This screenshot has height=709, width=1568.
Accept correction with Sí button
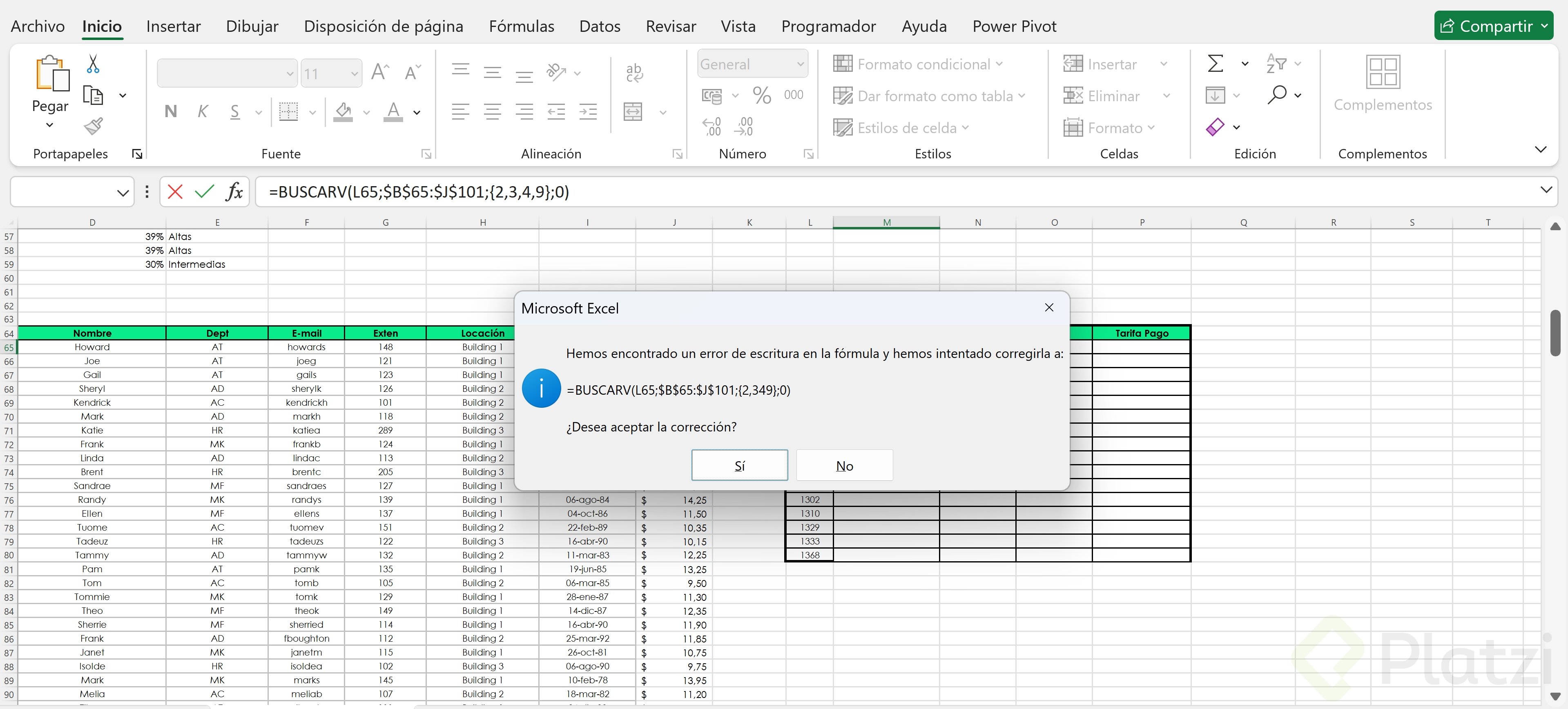click(x=739, y=466)
